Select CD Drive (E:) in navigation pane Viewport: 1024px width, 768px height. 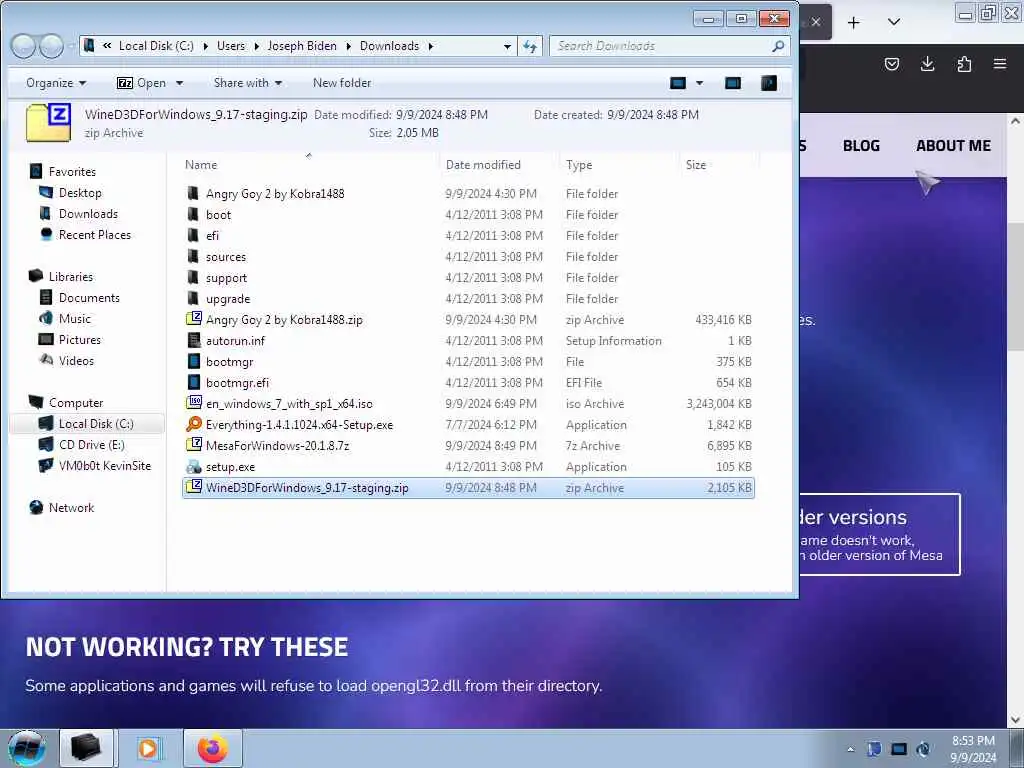(x=91, y=445)
